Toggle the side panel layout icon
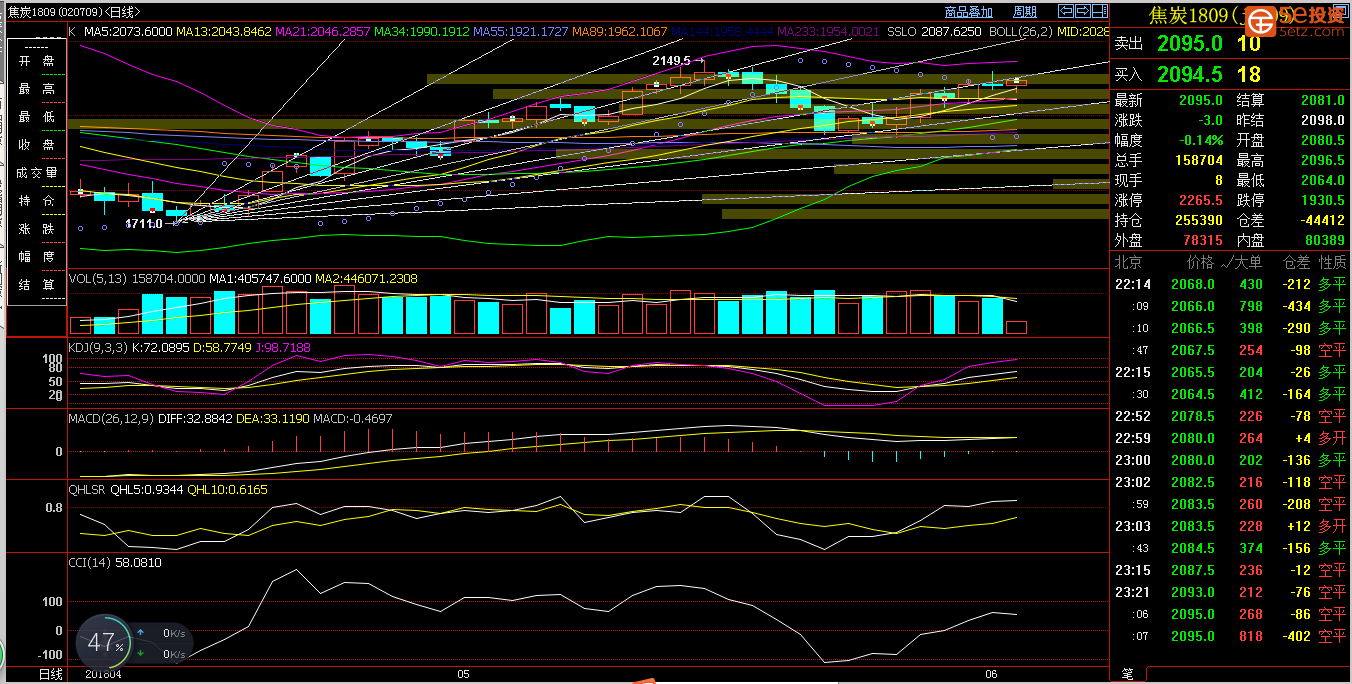1352x684 pixels. pyautogui.click(x=1098, y=11)
